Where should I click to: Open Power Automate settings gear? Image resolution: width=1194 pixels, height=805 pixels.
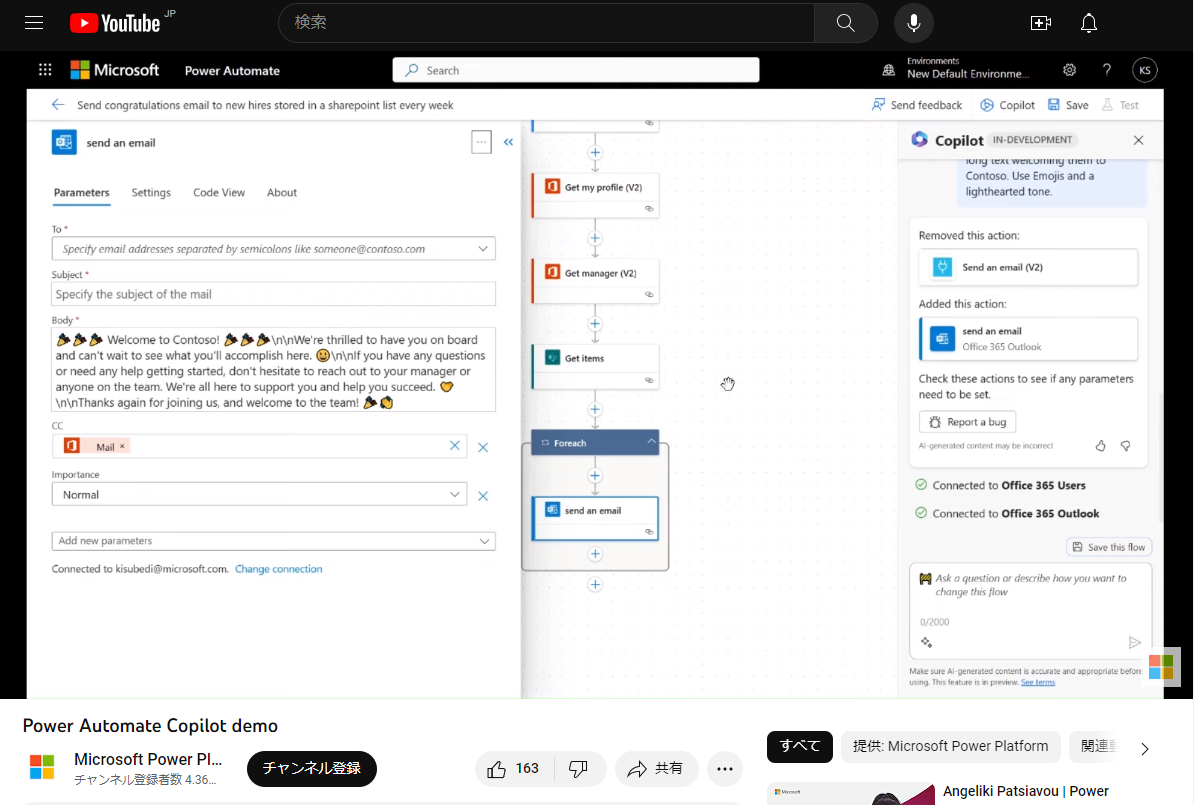[1069, 70]
